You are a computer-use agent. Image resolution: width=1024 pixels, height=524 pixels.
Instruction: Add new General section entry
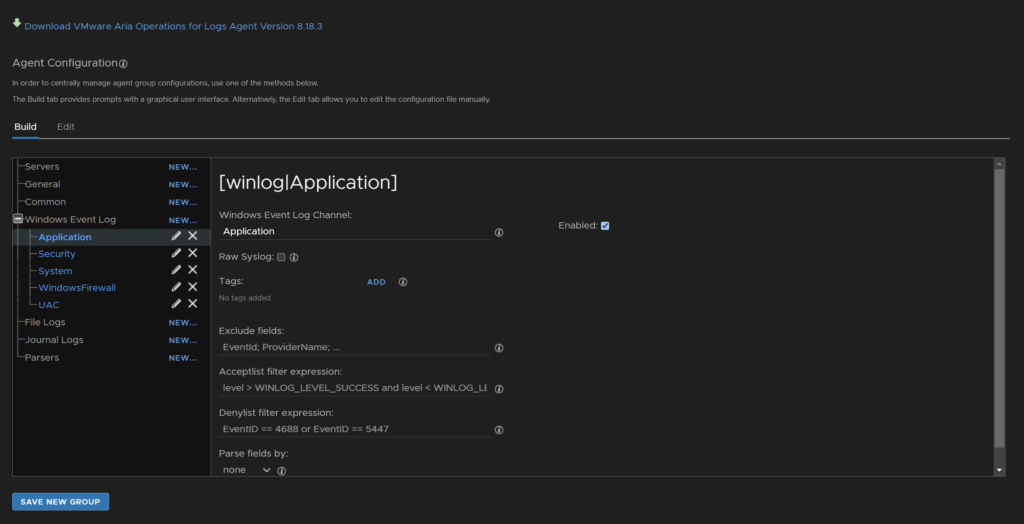click(183, 185)
